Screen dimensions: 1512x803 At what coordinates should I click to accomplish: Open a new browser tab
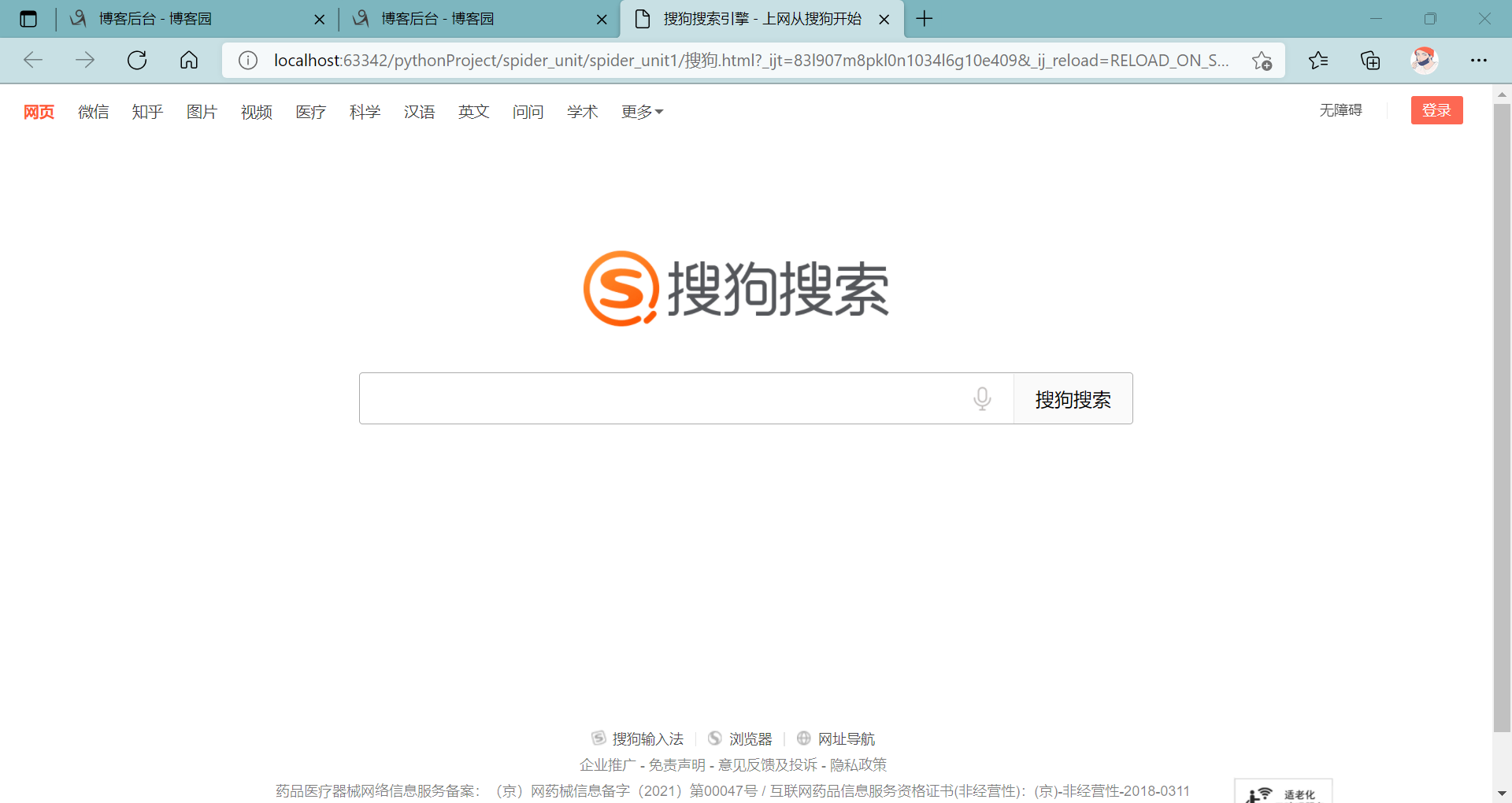pyautogui.click(x=925, y=19)
